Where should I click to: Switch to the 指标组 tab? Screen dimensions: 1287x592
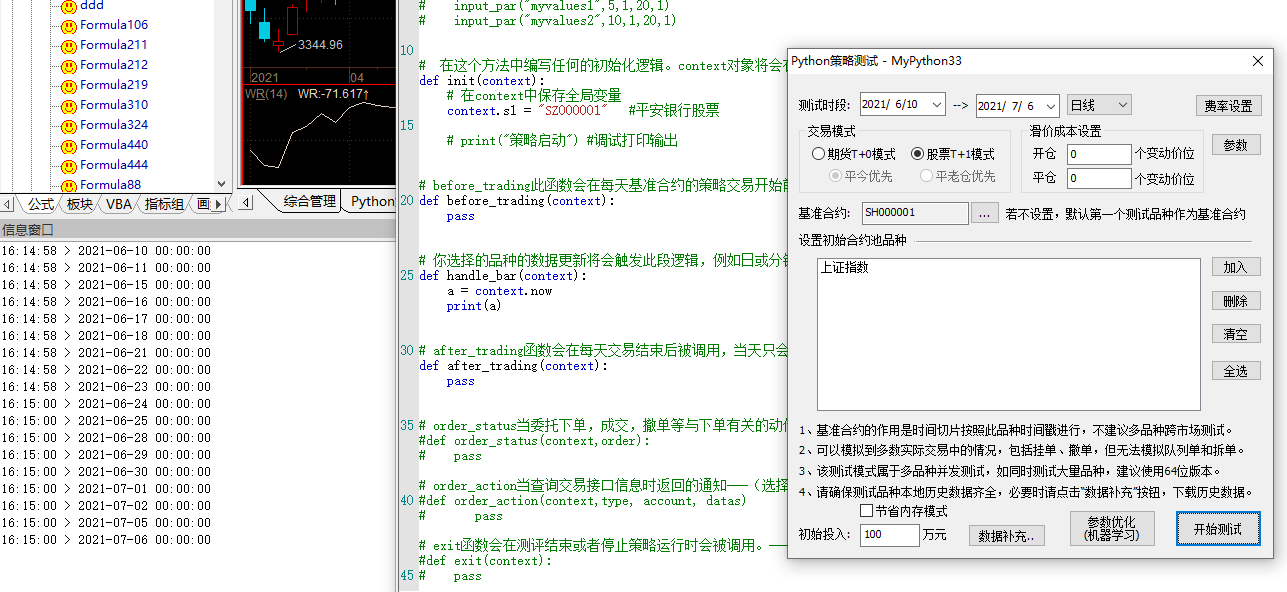click(164, 204)
